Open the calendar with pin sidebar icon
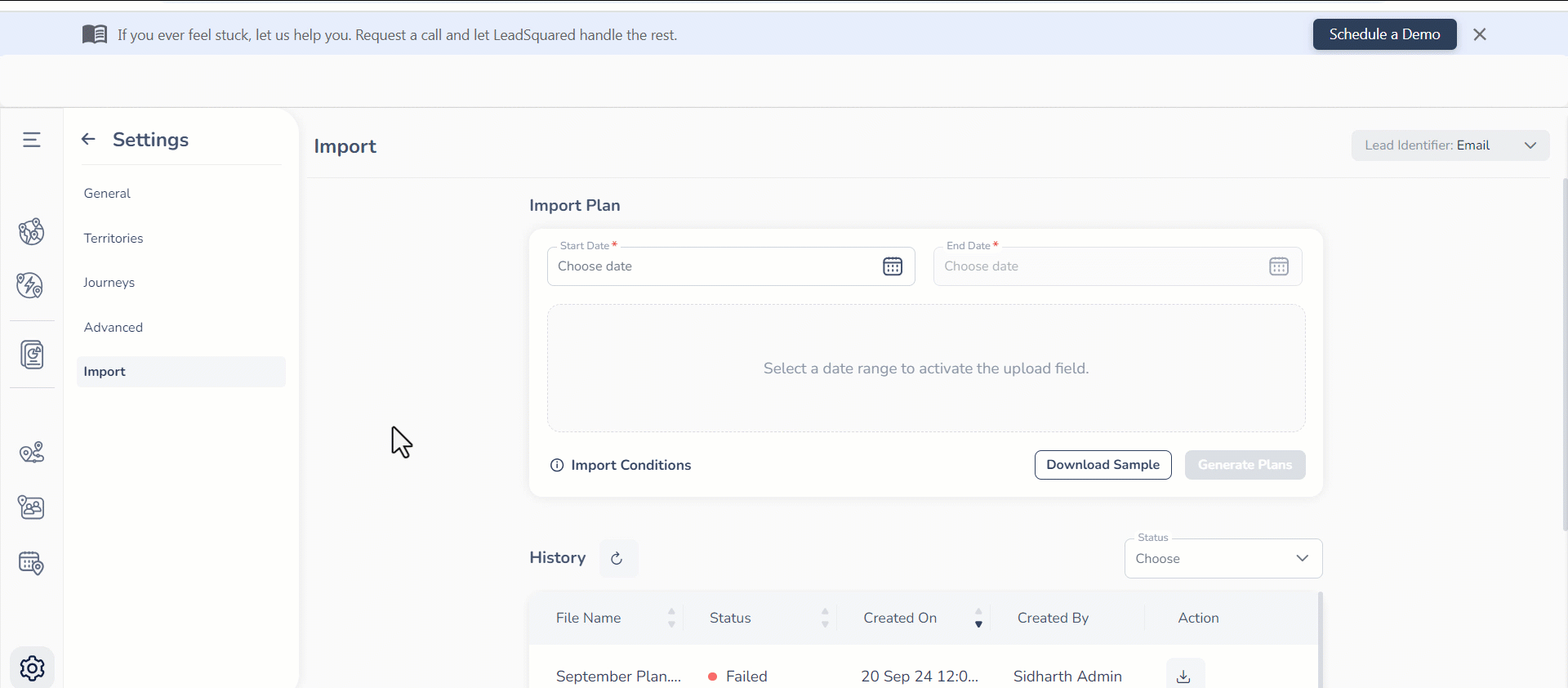 (x=32, y=563)
